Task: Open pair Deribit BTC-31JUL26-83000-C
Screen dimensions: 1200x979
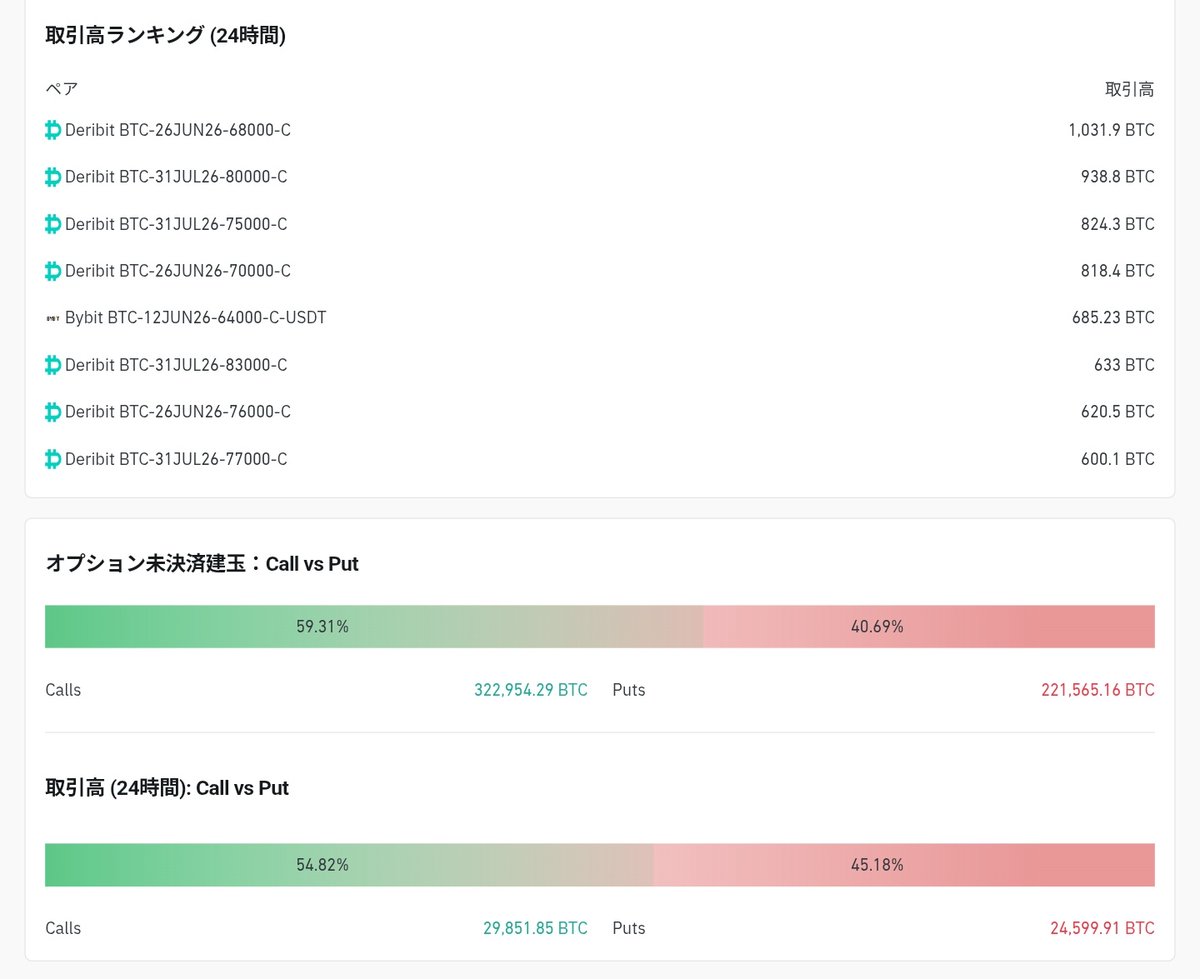Action: point(176,365)
